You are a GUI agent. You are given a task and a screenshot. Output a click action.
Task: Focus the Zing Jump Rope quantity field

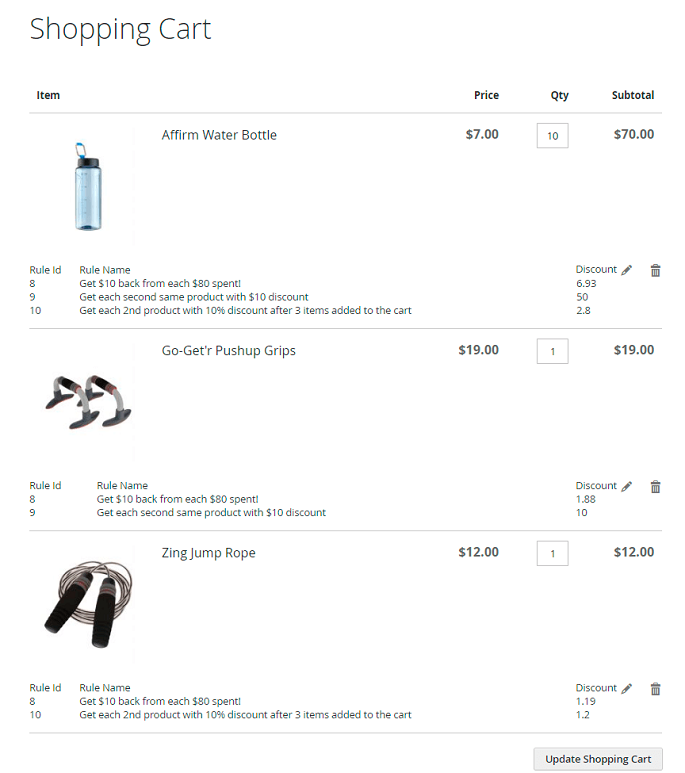[x=552, y=553]
